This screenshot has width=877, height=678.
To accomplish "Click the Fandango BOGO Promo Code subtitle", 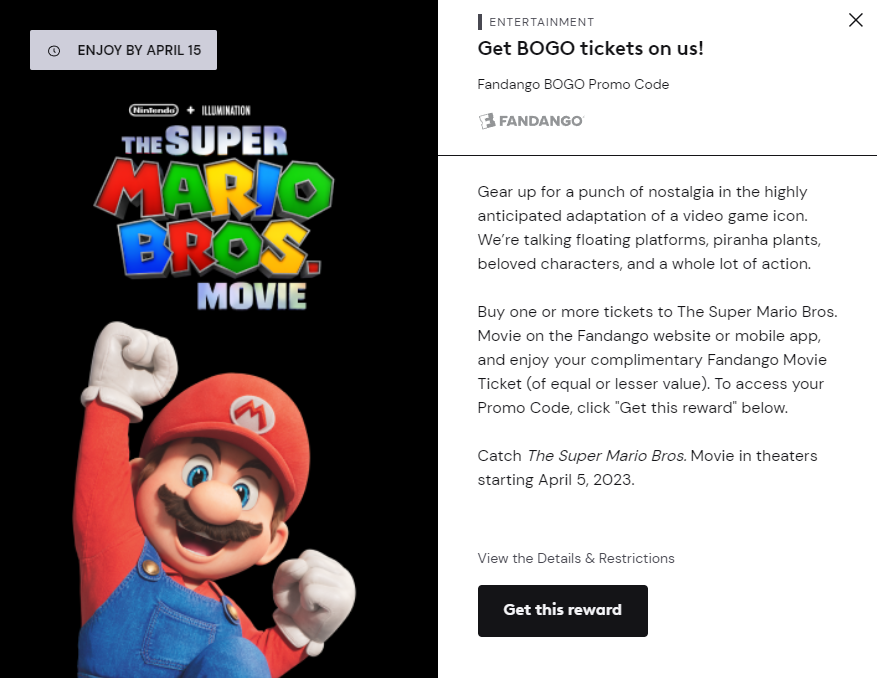I will pos(572,84).
